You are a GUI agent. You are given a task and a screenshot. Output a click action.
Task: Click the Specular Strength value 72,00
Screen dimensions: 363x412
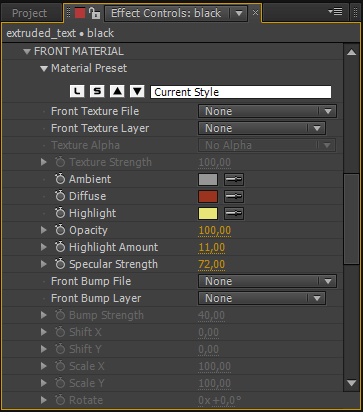point(212,264)
